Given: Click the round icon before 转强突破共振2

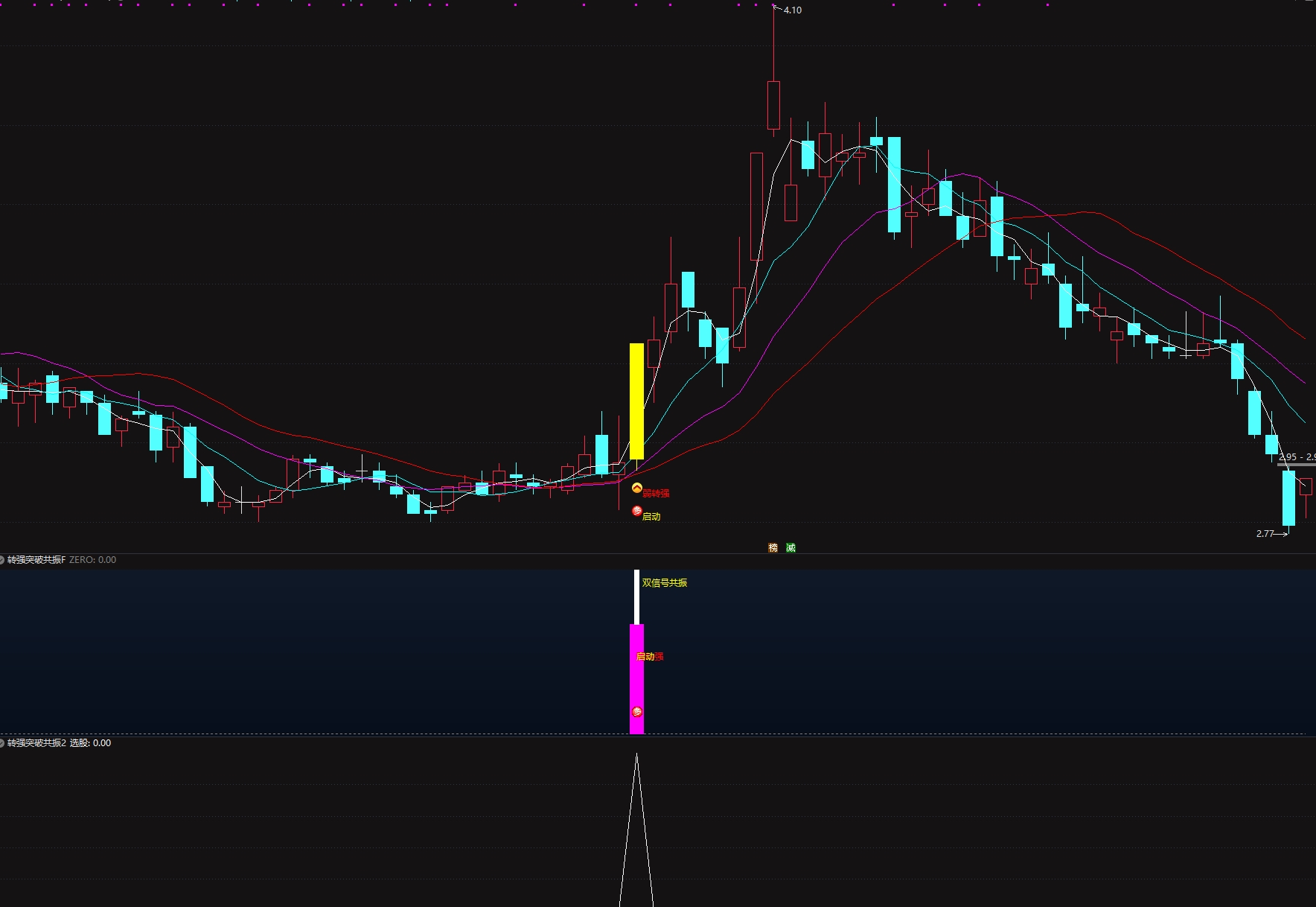Looking at the screenshot, I should point(2,743).
